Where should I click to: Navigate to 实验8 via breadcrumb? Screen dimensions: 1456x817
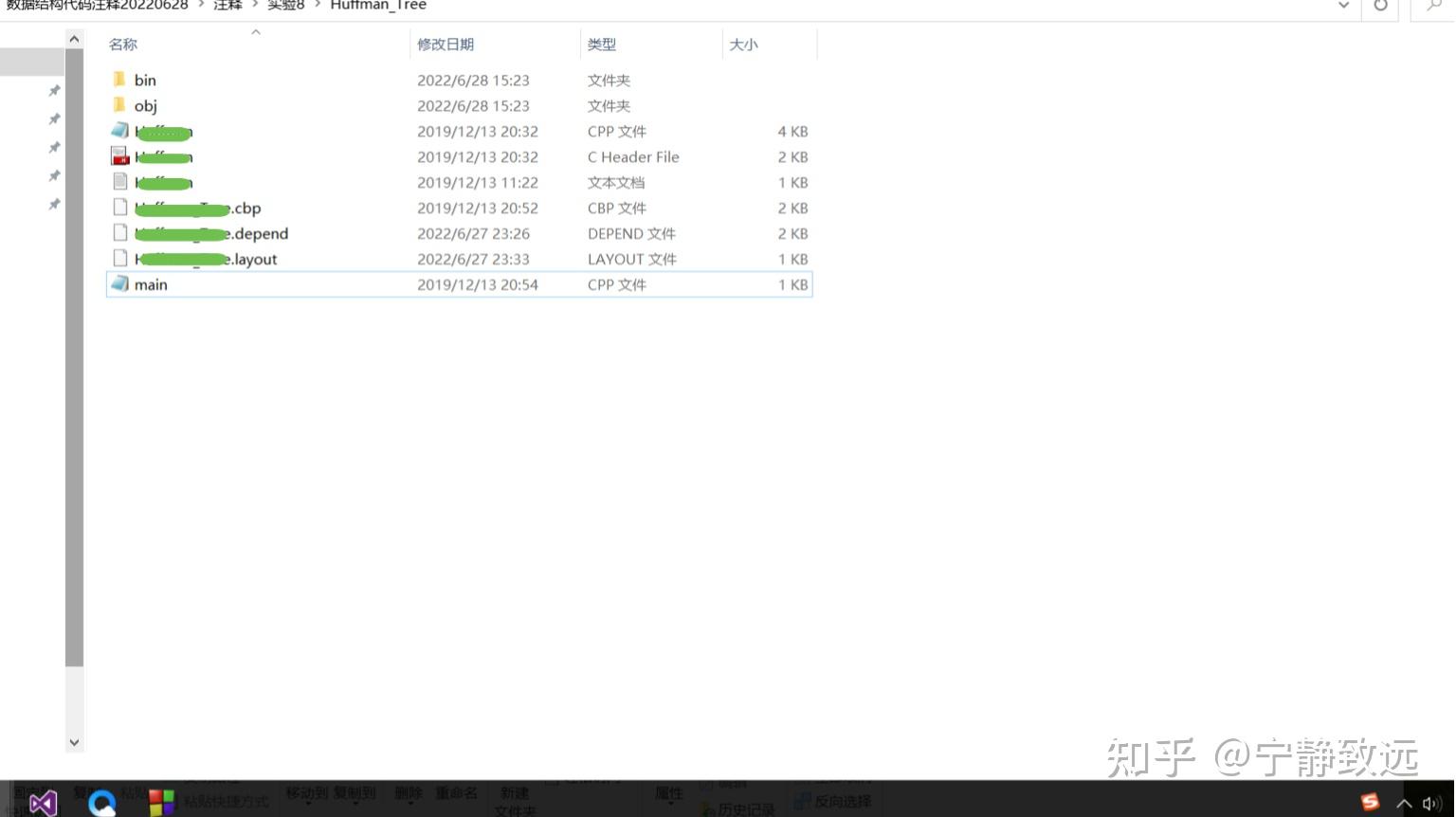(x=285, y=6)
